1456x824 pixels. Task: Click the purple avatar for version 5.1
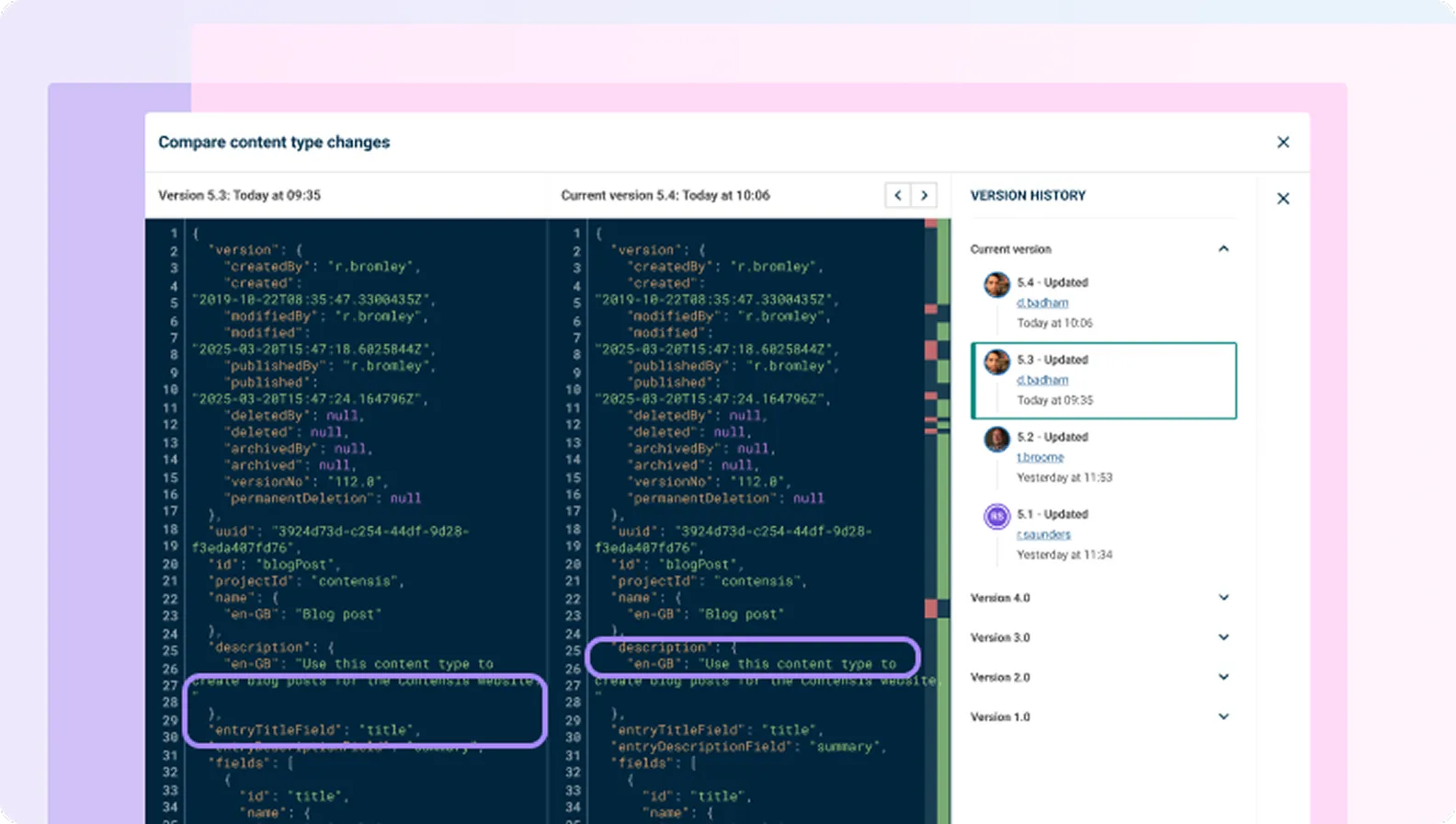[x=996, y=517]
